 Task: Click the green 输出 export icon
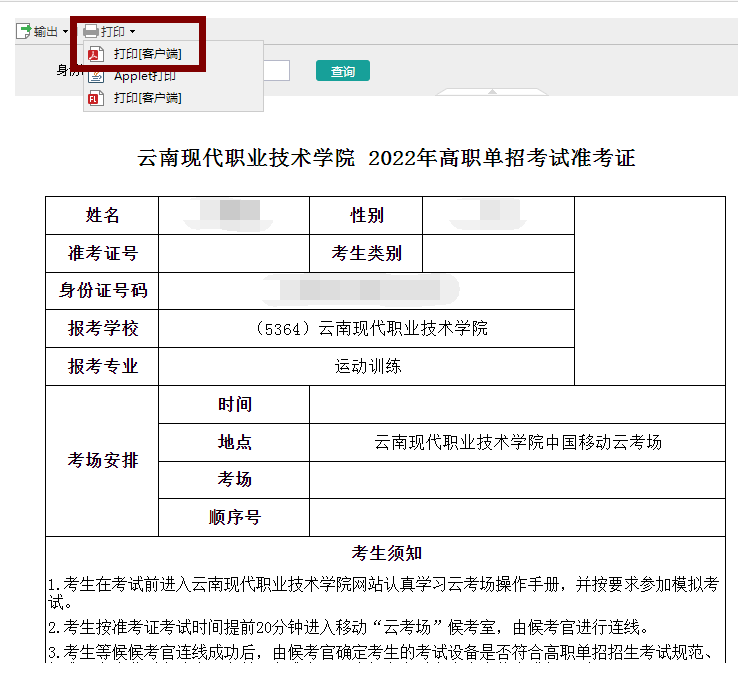coord(23,32)
